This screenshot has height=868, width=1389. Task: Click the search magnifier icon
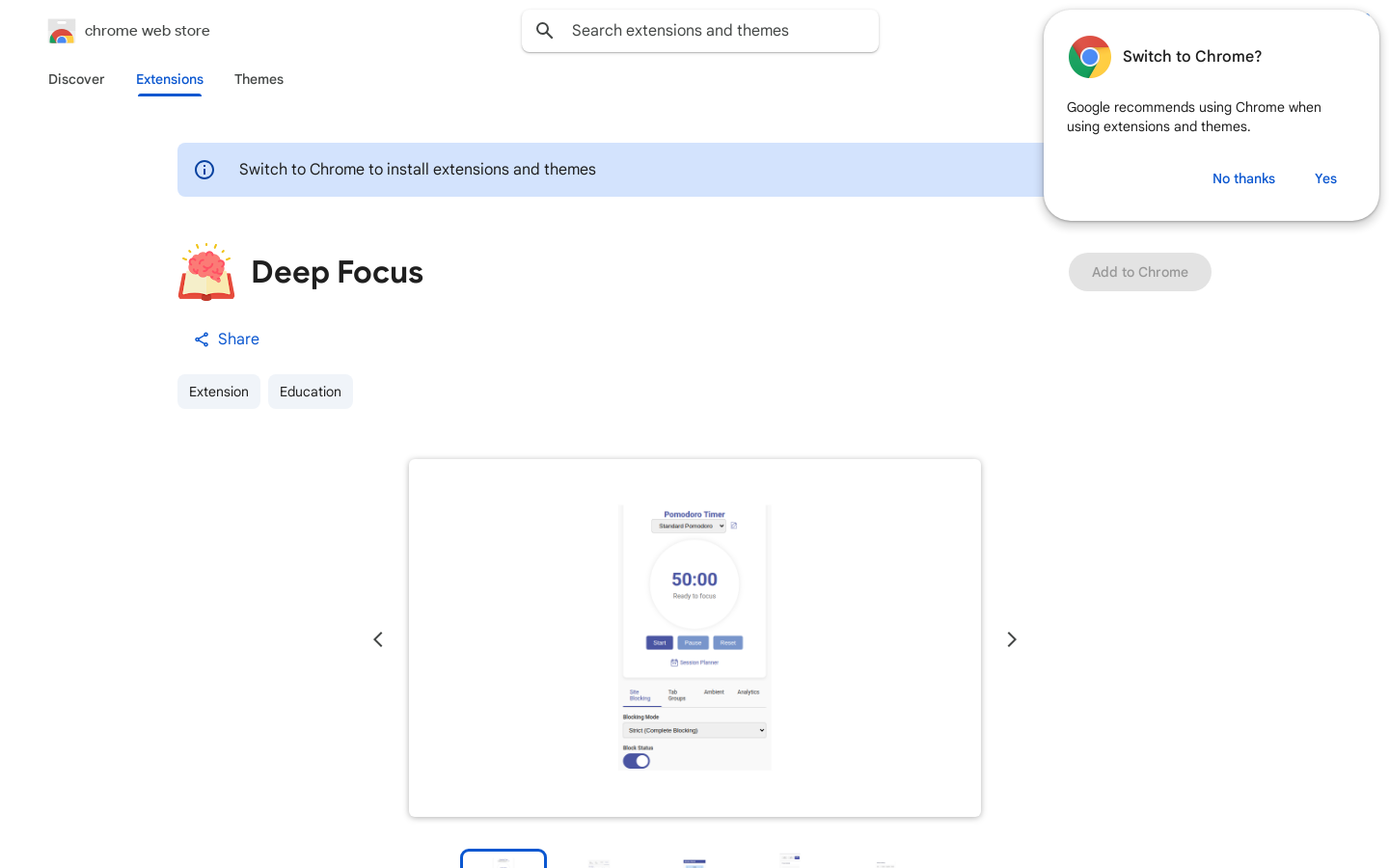click(x=545, y=31)
